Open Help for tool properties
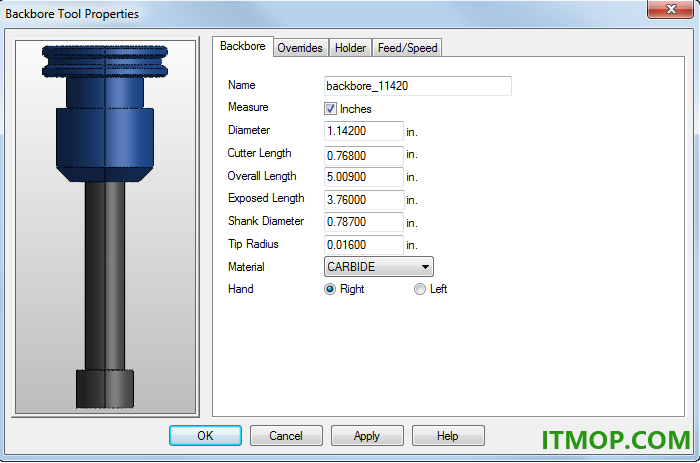 (448, 436)
